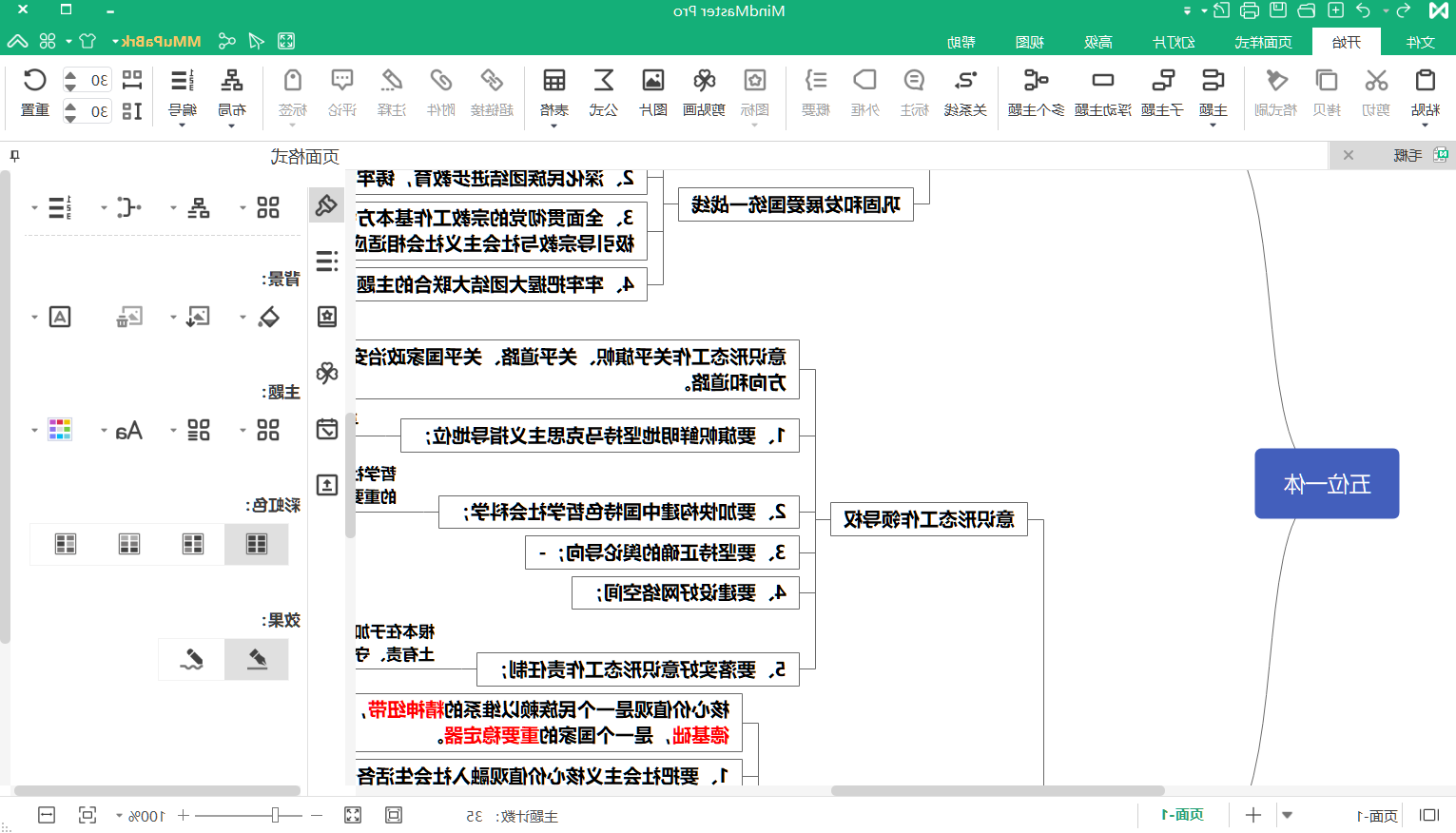Click the Attachment (附件) paperclip icon

(x=440, y=81)
